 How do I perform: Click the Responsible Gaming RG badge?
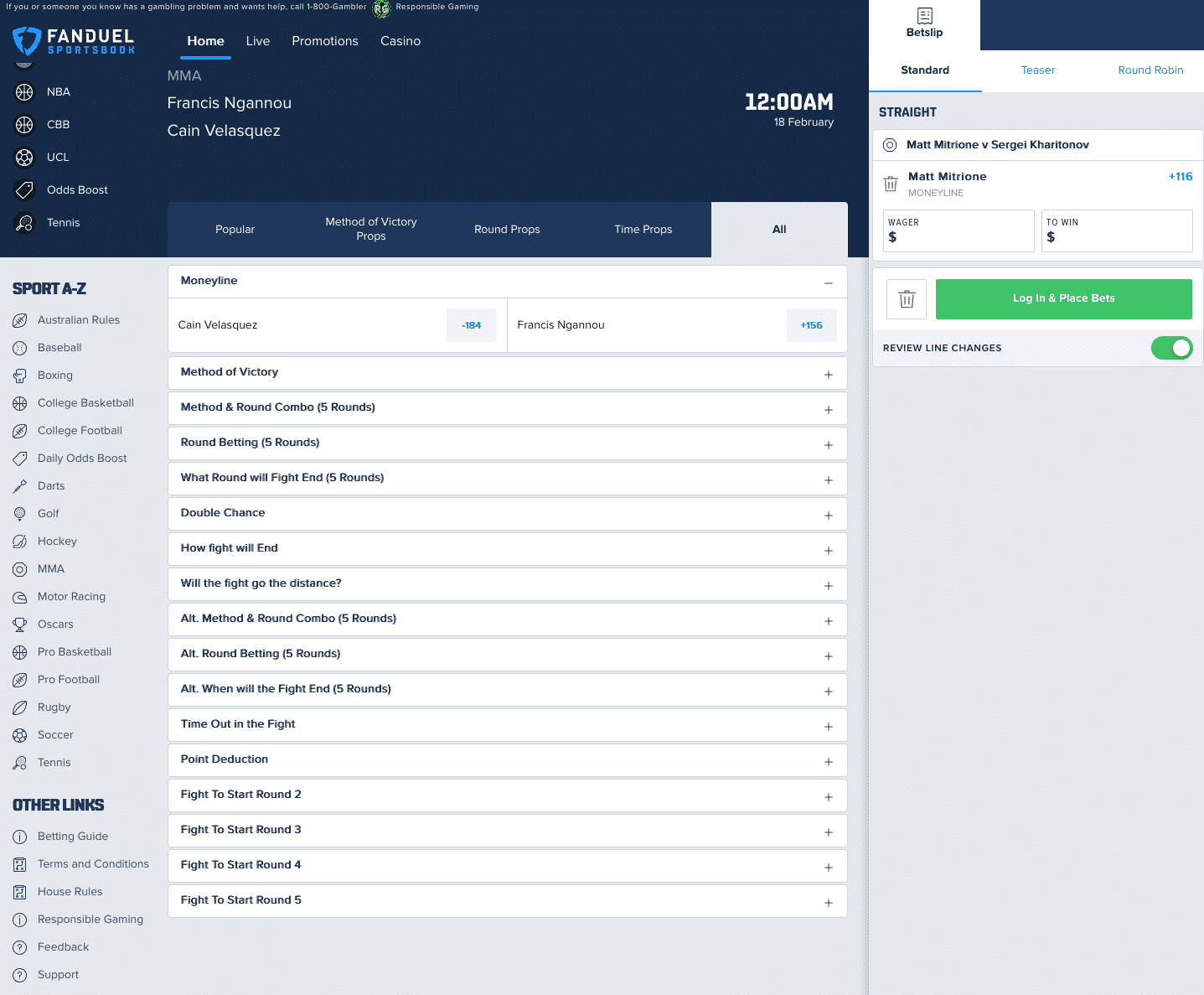pos(381,9)
